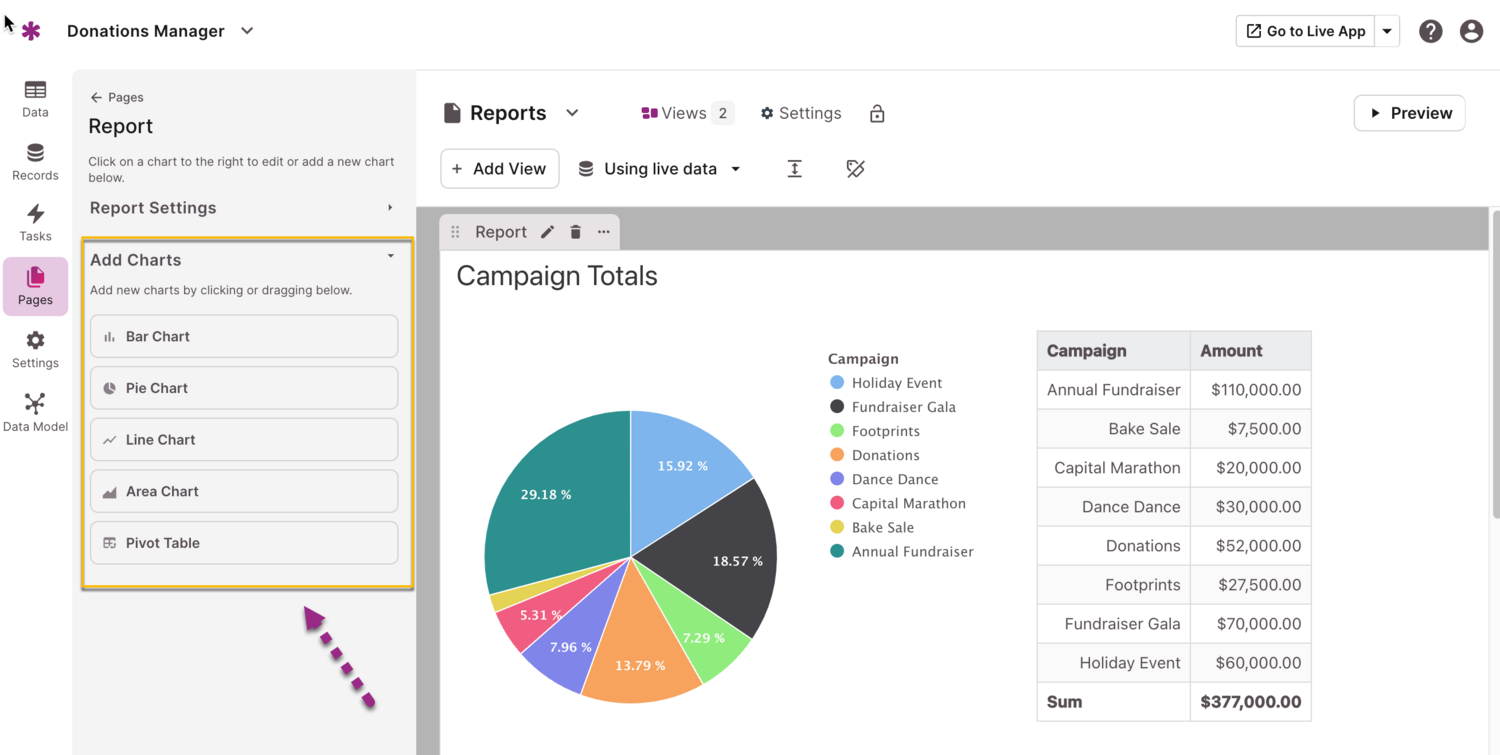Open the Data section in sidebar
1500x755 pixels.
[35, 98]
